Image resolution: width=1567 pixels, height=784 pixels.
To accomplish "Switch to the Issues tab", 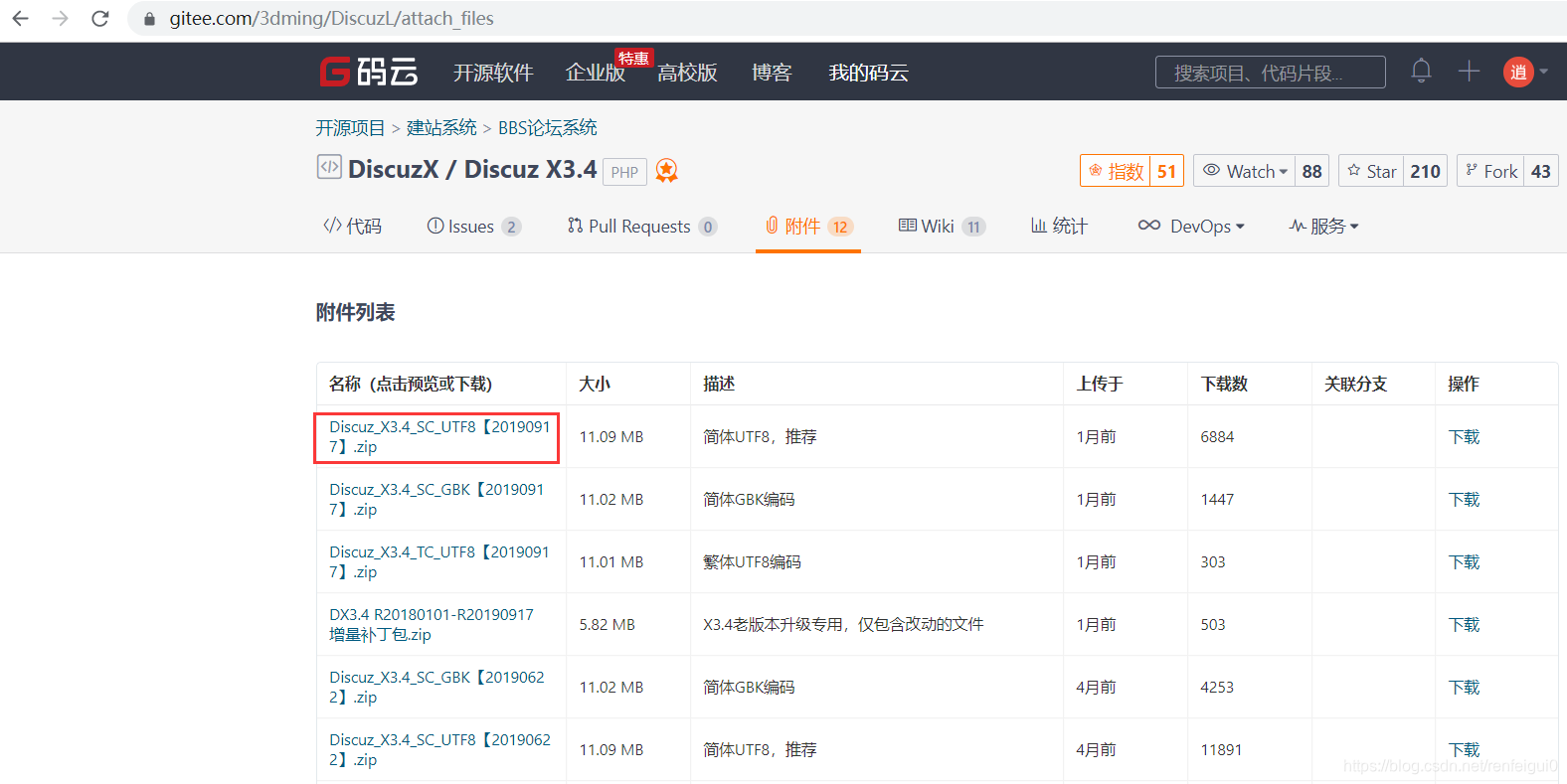I will pos(474,227).
